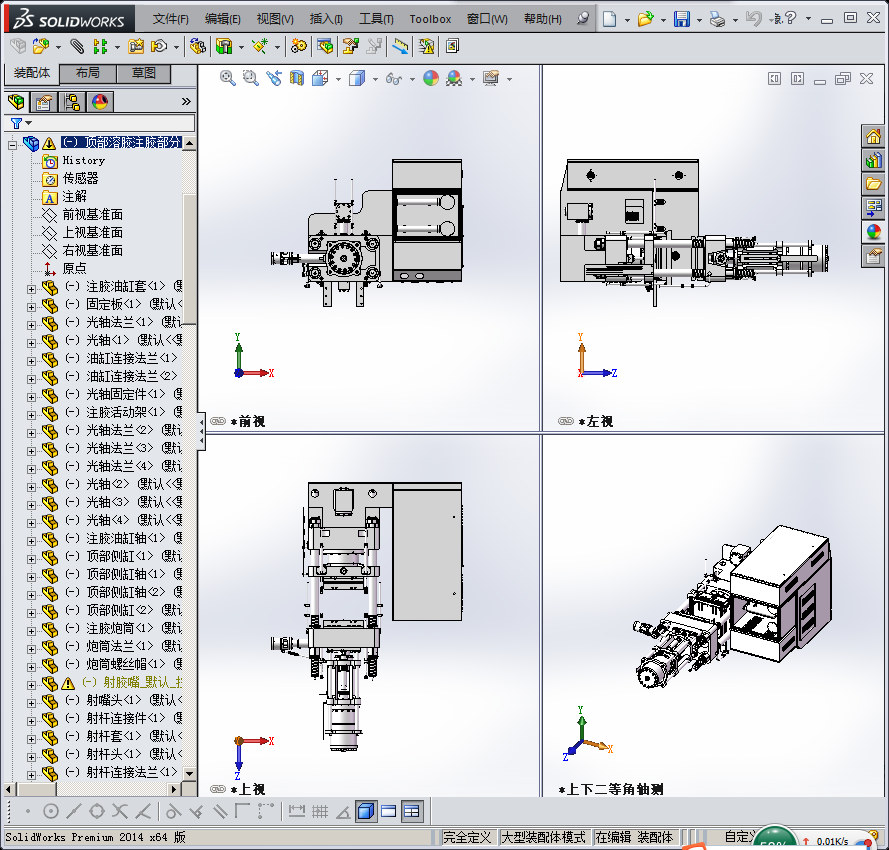Click the Previous View icon
This screenshot has width=889, height=850.
[274, 78]
